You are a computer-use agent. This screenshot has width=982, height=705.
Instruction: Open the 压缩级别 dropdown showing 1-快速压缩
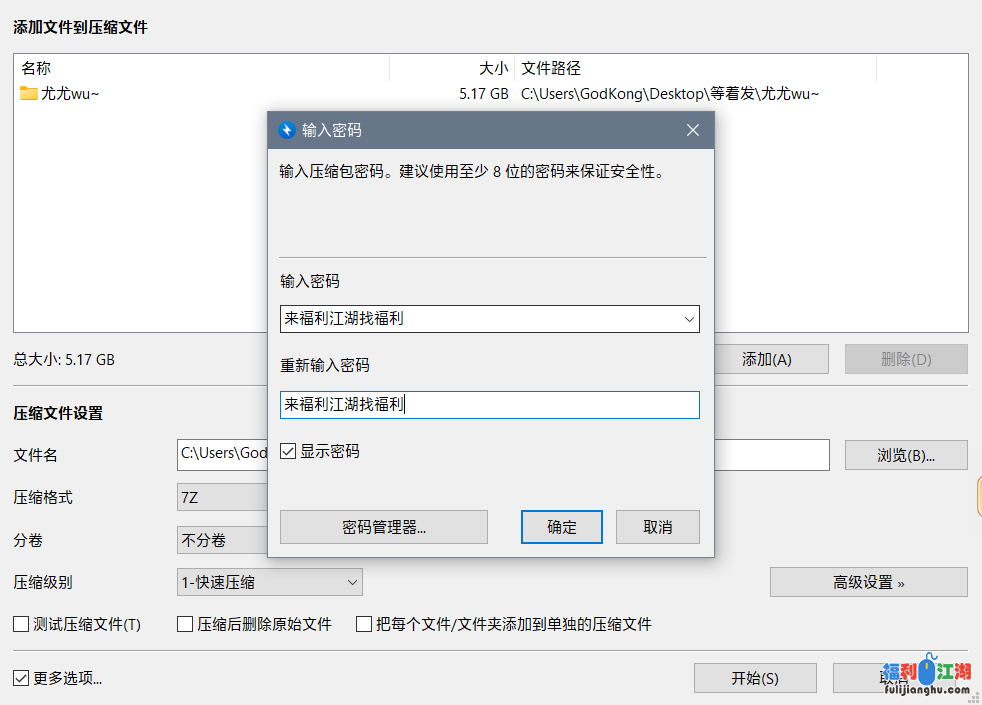tap(350, 581)
